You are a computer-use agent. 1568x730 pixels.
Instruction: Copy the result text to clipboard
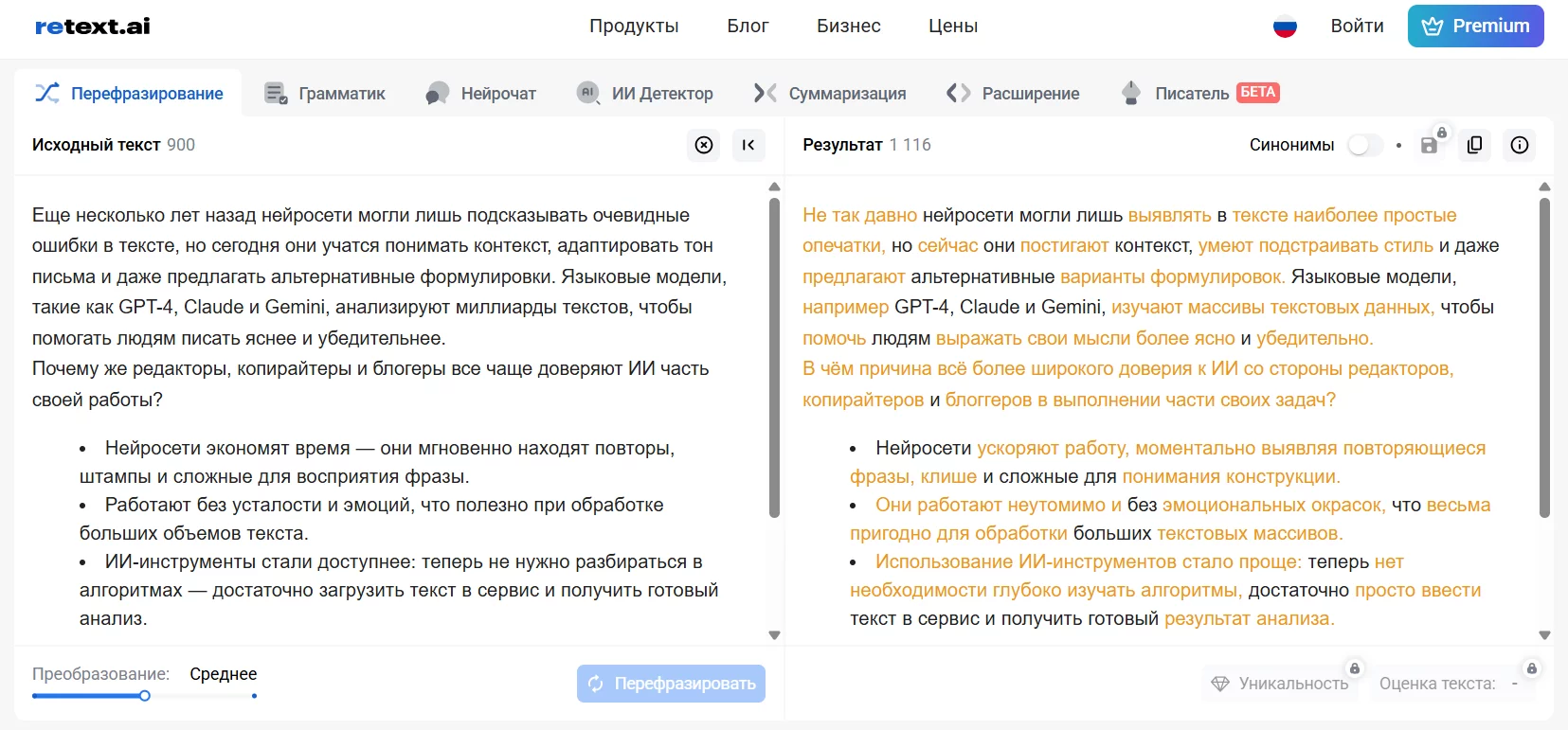1474,145
